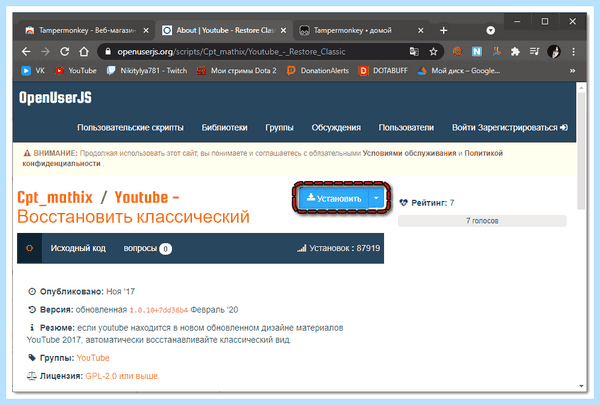Screen dimensions: 600x405
Task: Bookmark this page with the star icon
Action: 433,51
